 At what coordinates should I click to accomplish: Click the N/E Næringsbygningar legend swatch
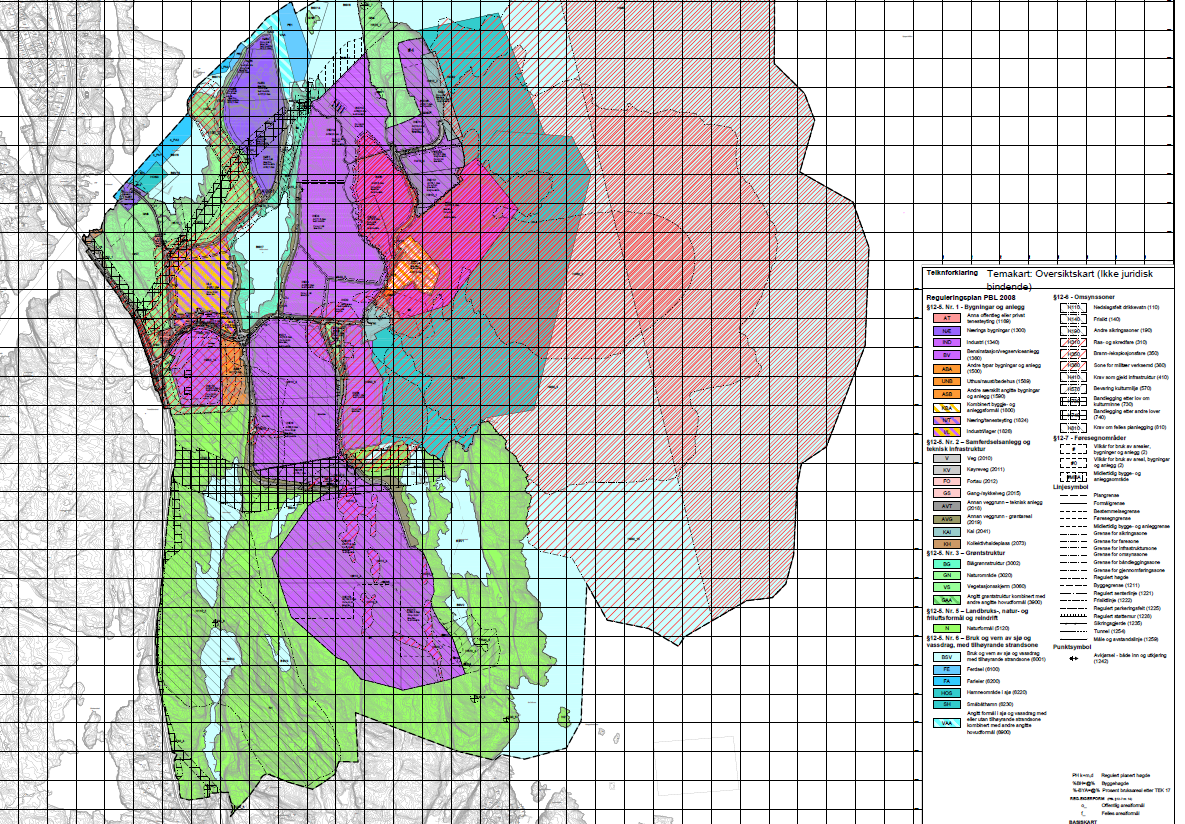tap(946, 331)
